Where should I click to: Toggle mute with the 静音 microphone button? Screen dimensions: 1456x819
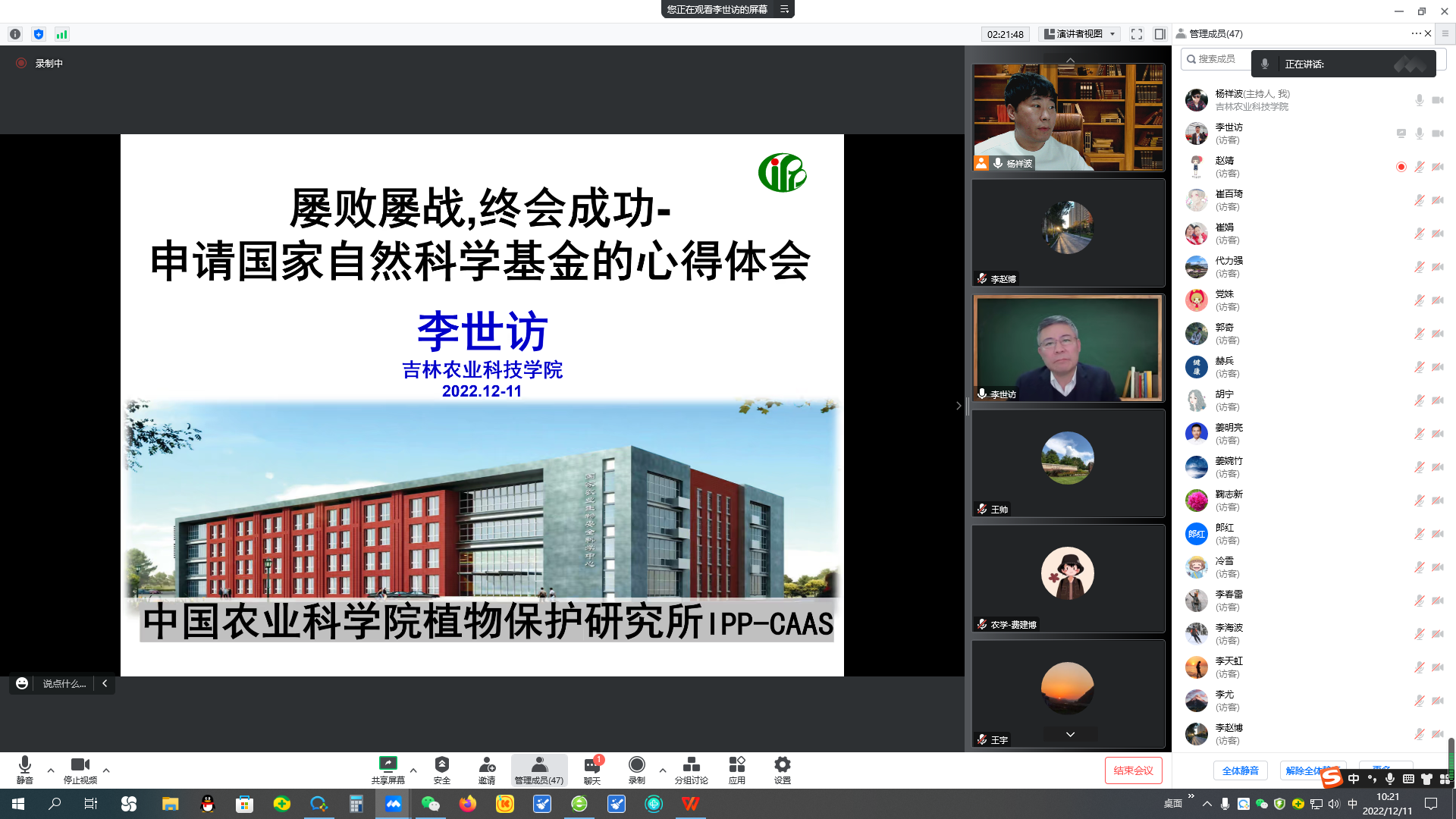24,764
